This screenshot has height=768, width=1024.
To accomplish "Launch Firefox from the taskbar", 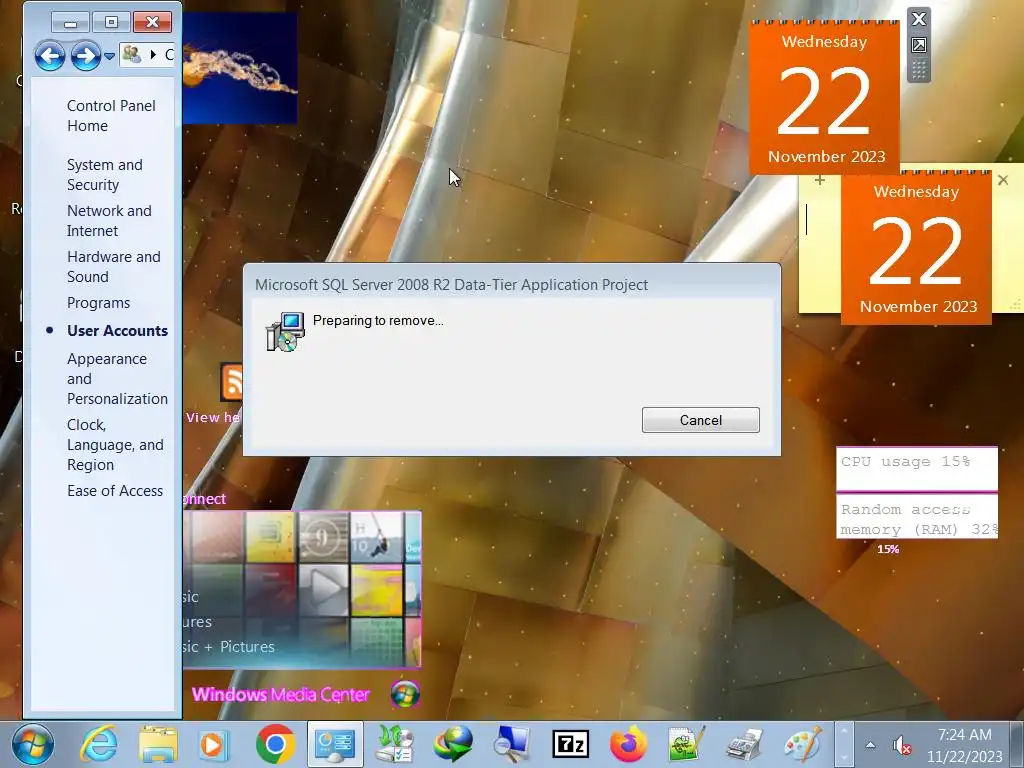I will click(628, 744).
